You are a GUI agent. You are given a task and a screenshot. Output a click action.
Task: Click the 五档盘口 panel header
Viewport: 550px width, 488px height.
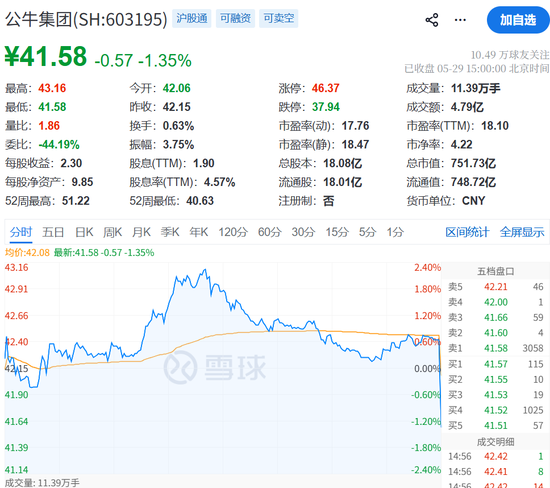(495, 272)
